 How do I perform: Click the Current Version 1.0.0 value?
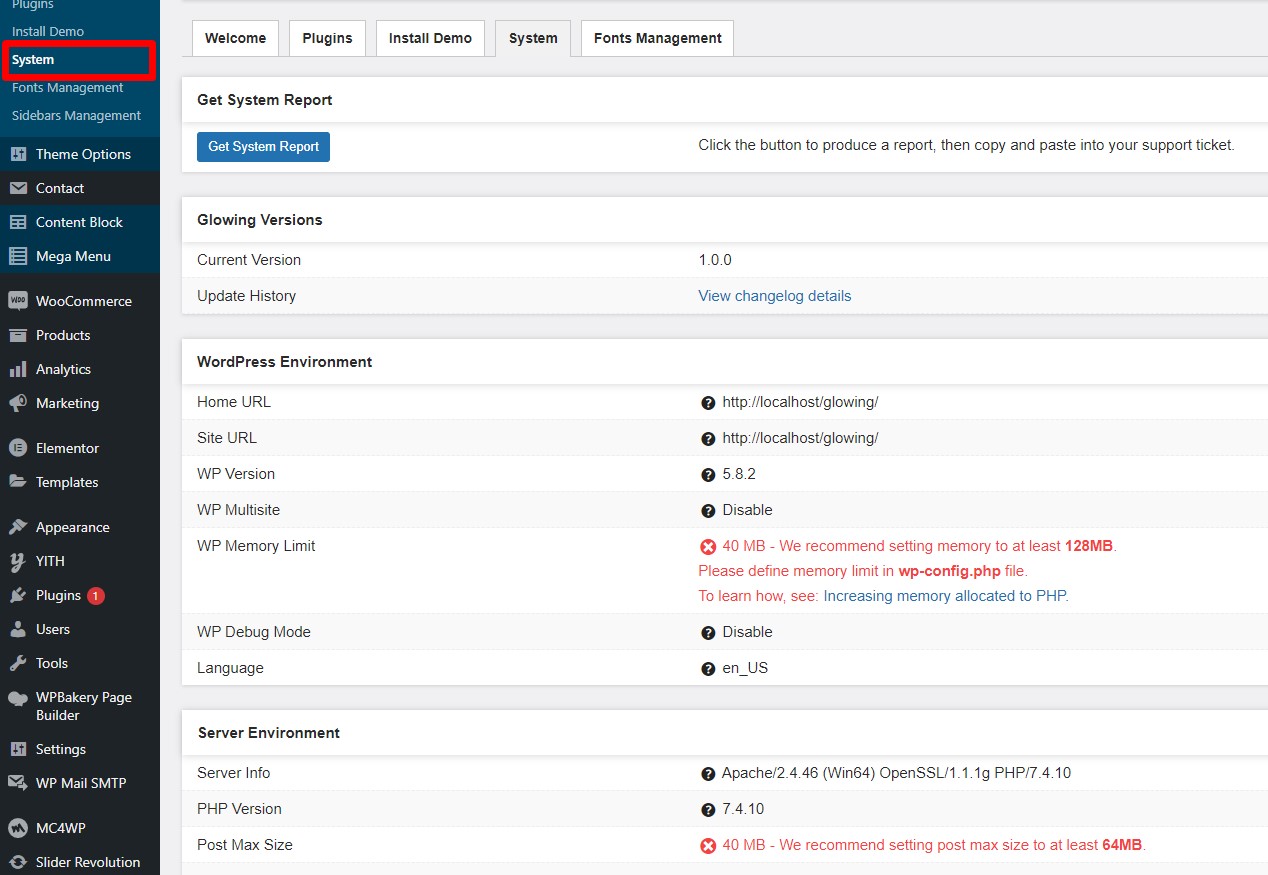click(x=715, y=260)
